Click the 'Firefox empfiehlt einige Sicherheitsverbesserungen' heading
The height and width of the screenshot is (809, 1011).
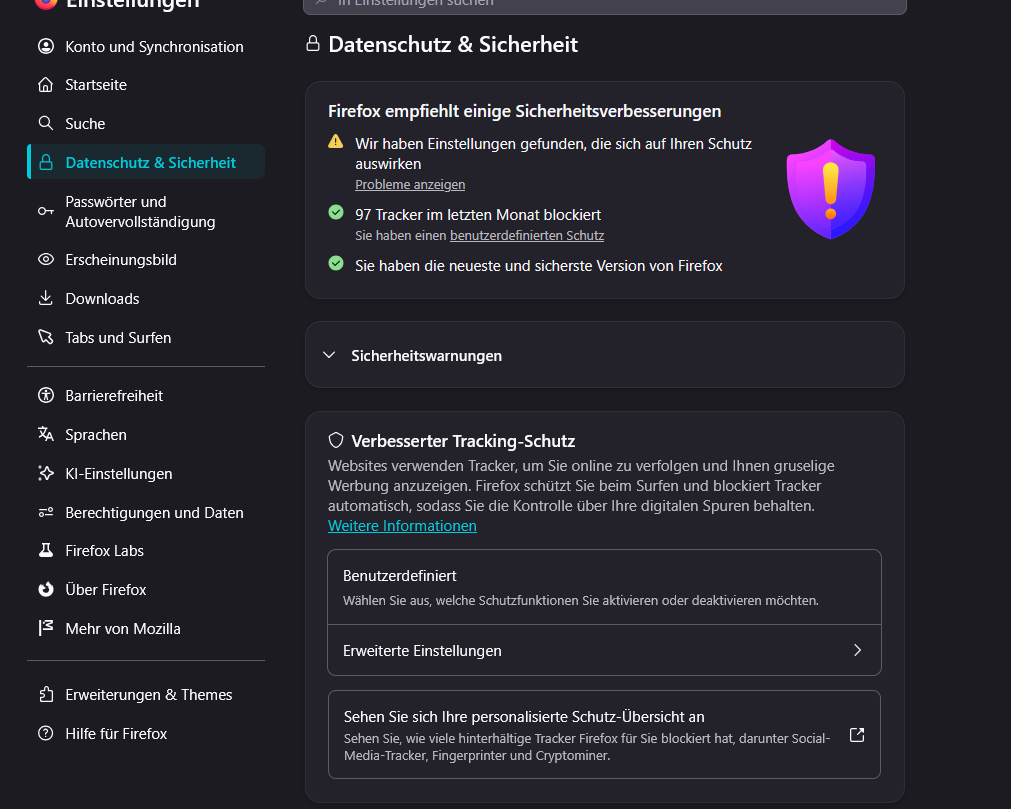(x=524, y=111)
